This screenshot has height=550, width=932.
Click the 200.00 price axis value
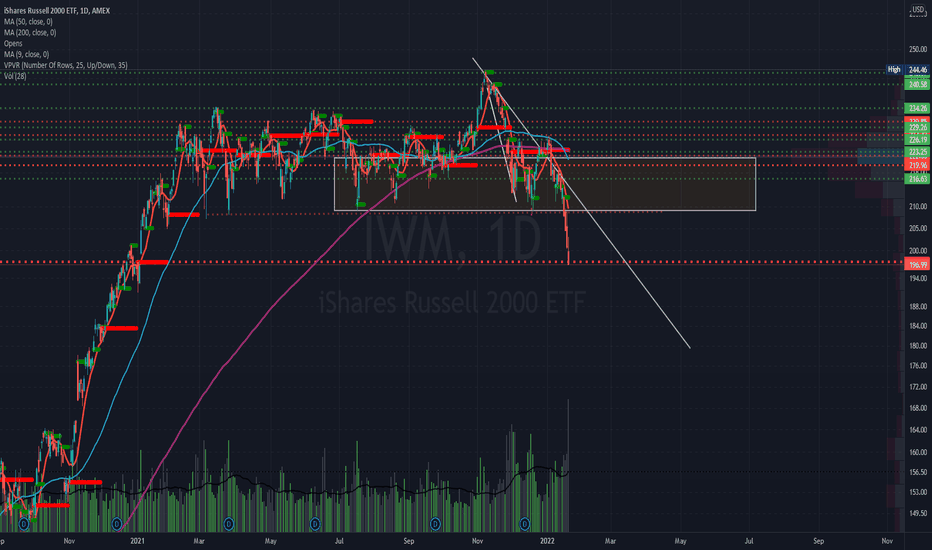point(918,251)
